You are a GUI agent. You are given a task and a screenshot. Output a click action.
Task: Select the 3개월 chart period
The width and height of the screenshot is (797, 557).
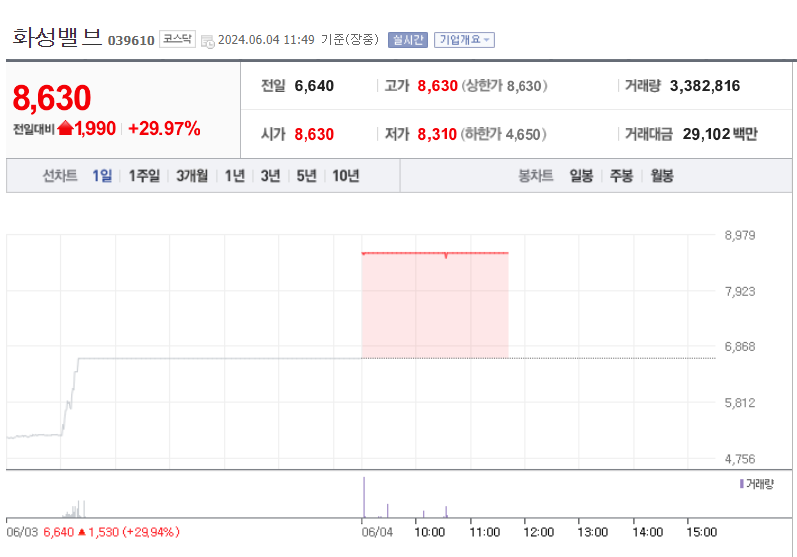192,176
